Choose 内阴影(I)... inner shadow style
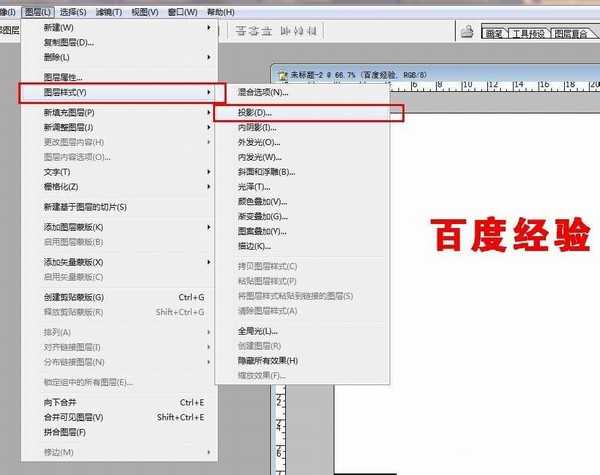600x475 pixels. (x=302, y=127)
